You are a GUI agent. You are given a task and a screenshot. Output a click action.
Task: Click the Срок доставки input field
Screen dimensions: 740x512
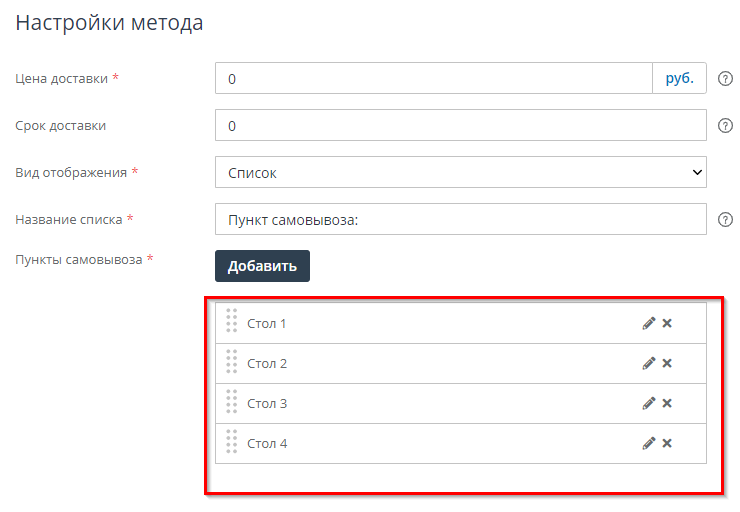[460, 126]
